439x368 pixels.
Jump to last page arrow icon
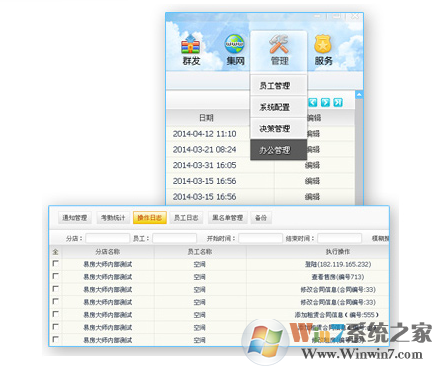click(x=338, y=102)
